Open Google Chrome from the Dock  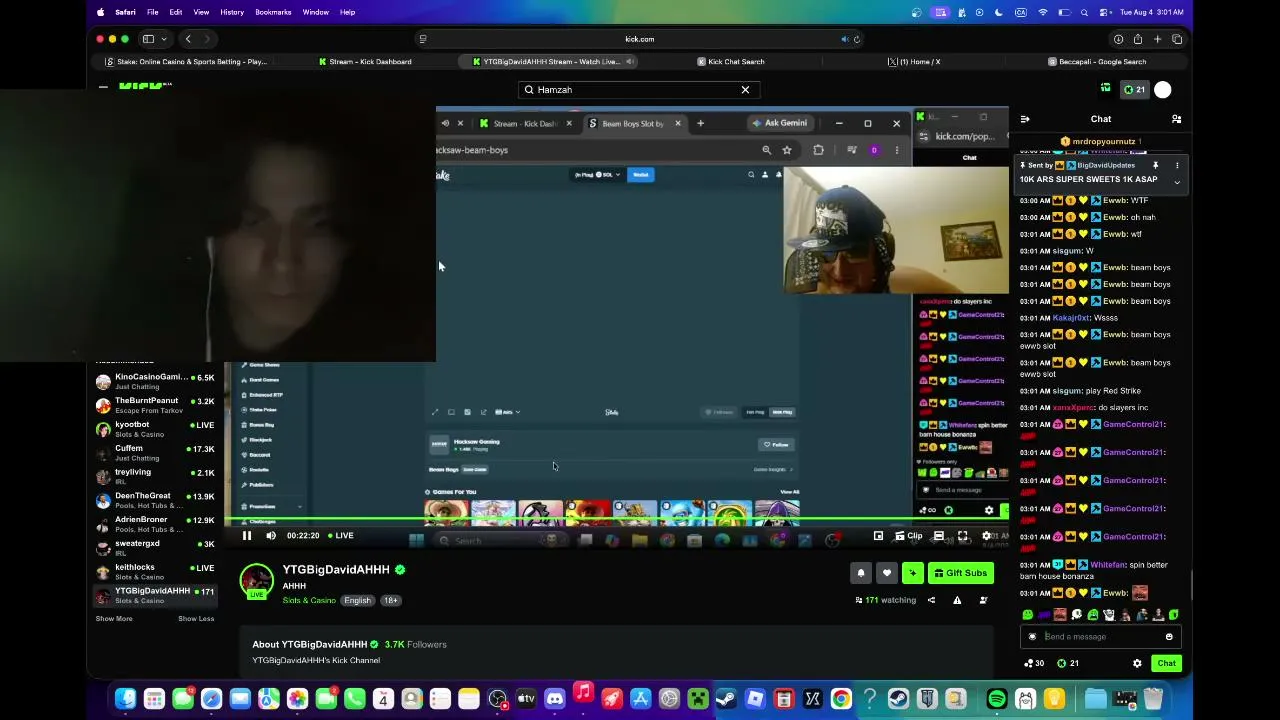pos(841,699)
